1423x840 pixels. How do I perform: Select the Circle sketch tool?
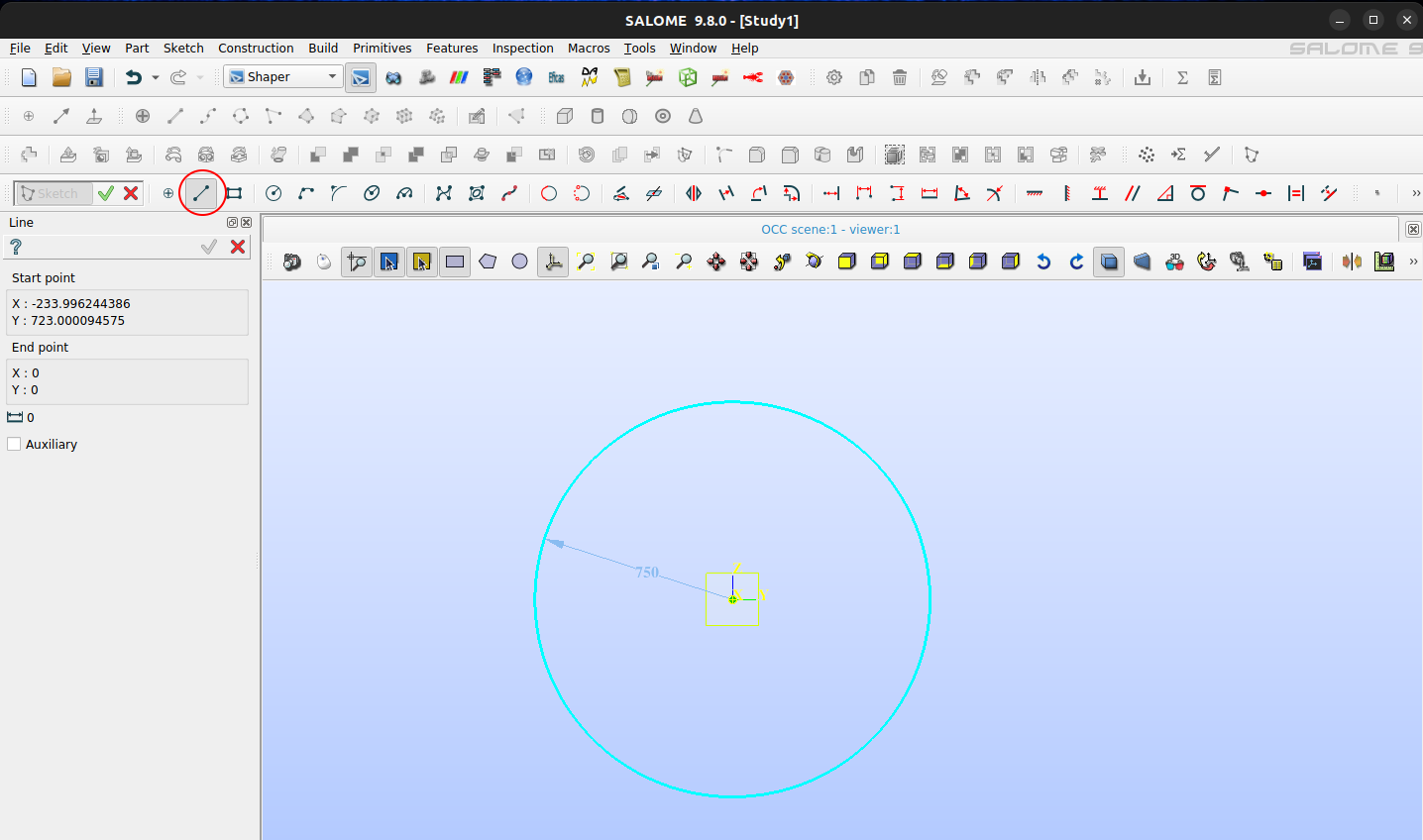click(274, 193)
